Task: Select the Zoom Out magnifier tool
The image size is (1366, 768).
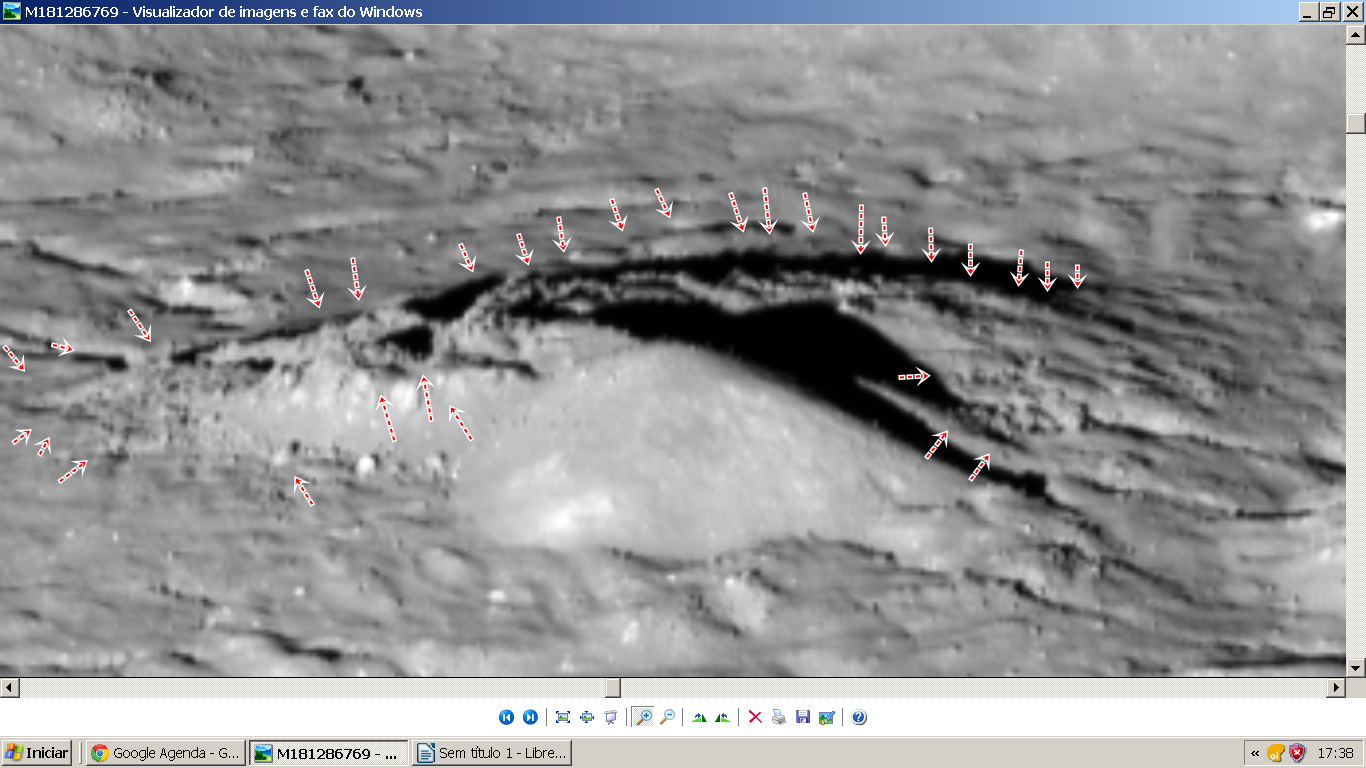Action: pos(667,717)
